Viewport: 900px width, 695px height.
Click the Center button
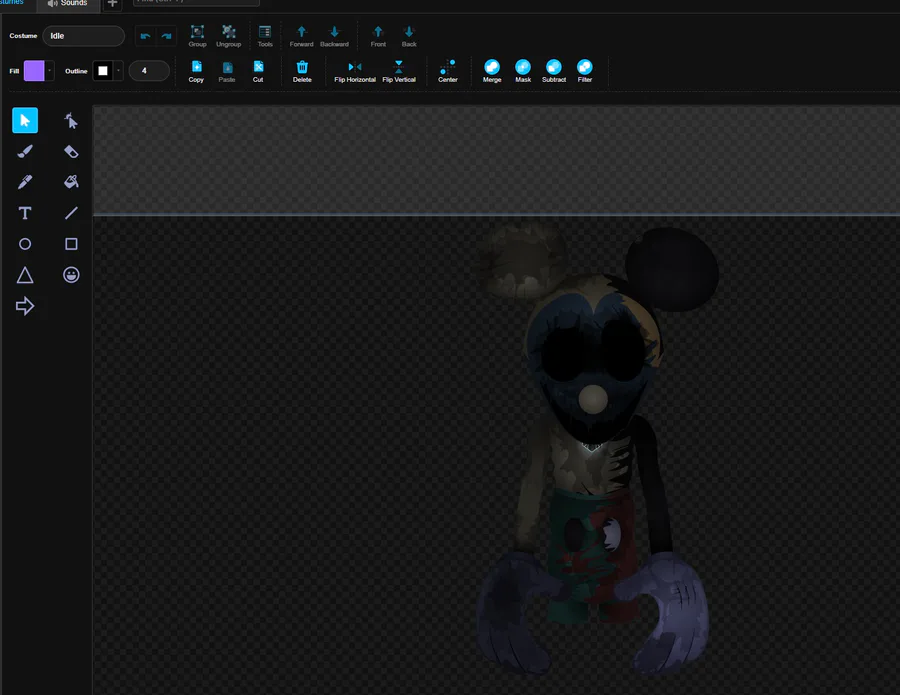pos(448,72)
